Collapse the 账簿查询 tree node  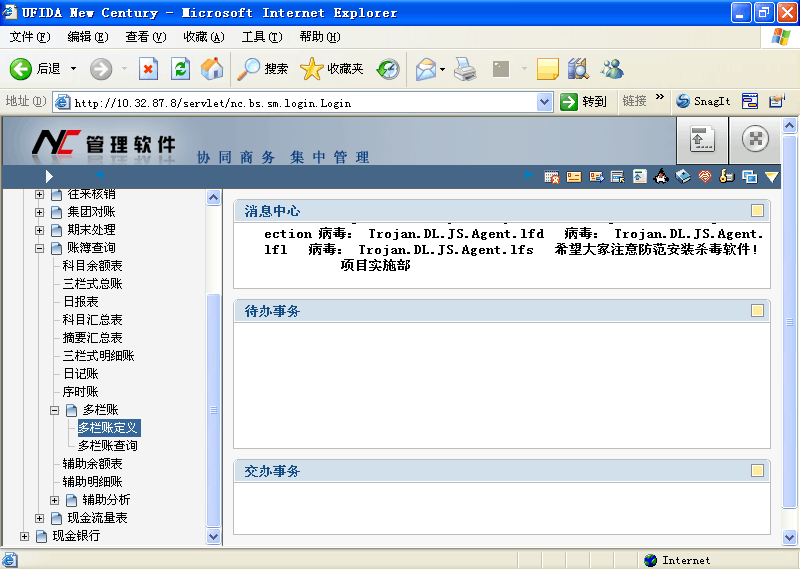coord(39,249)
